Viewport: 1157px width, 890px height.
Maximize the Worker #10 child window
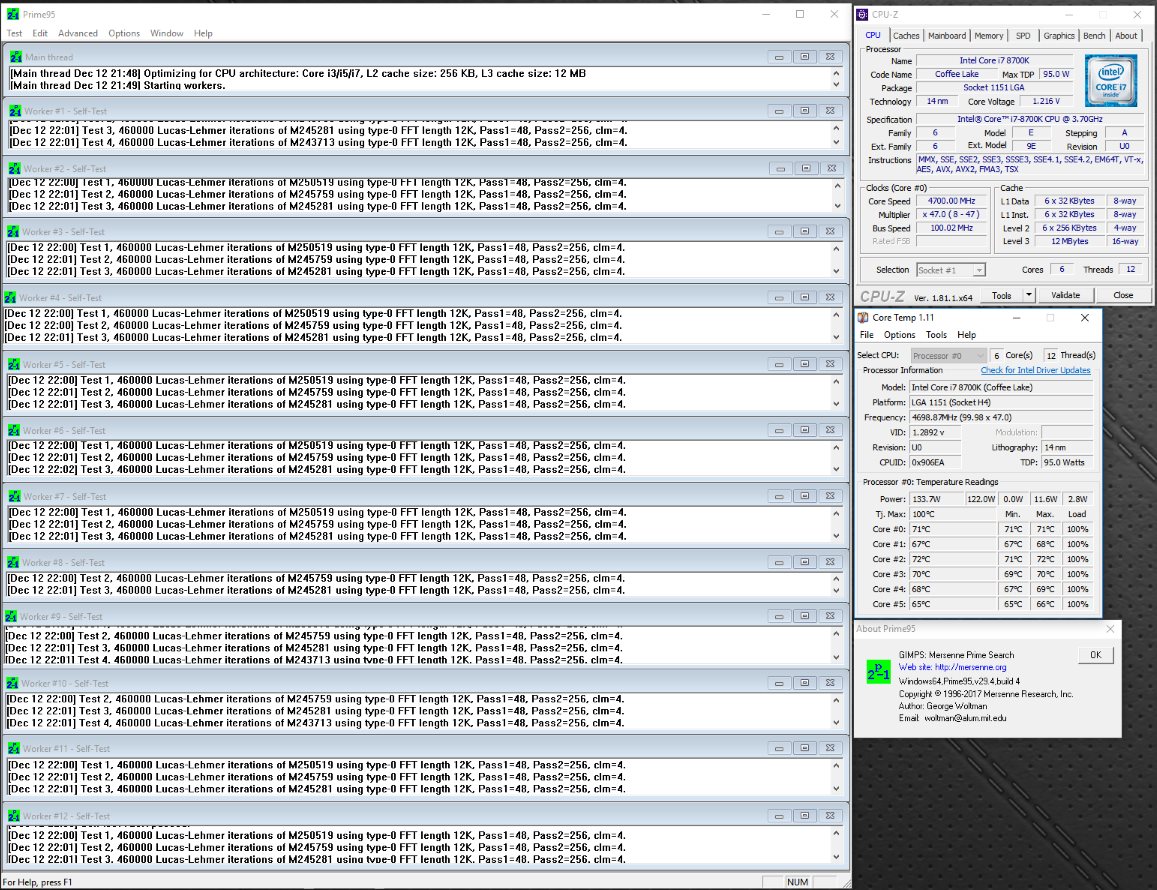tap(804, 683)
